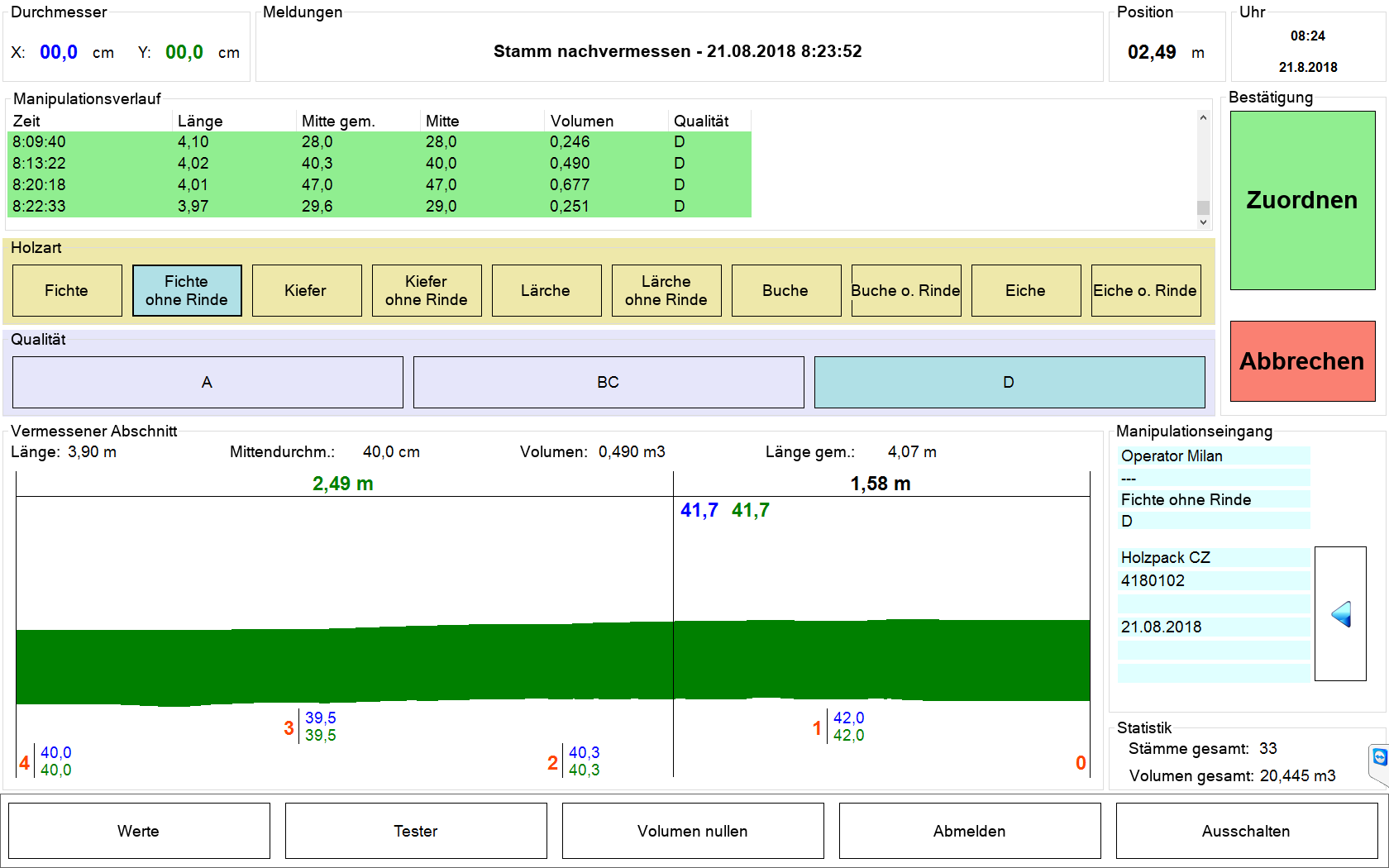Select the 8:13:22 history row

tap(379, 164)
